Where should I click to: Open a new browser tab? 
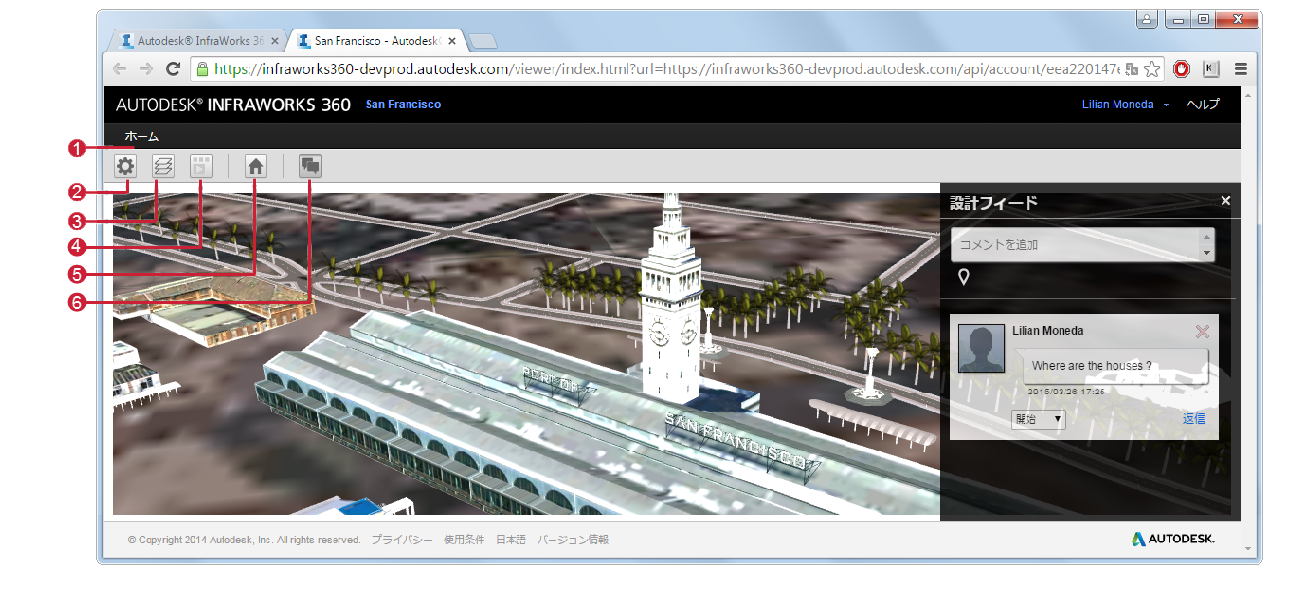[483, 42]
